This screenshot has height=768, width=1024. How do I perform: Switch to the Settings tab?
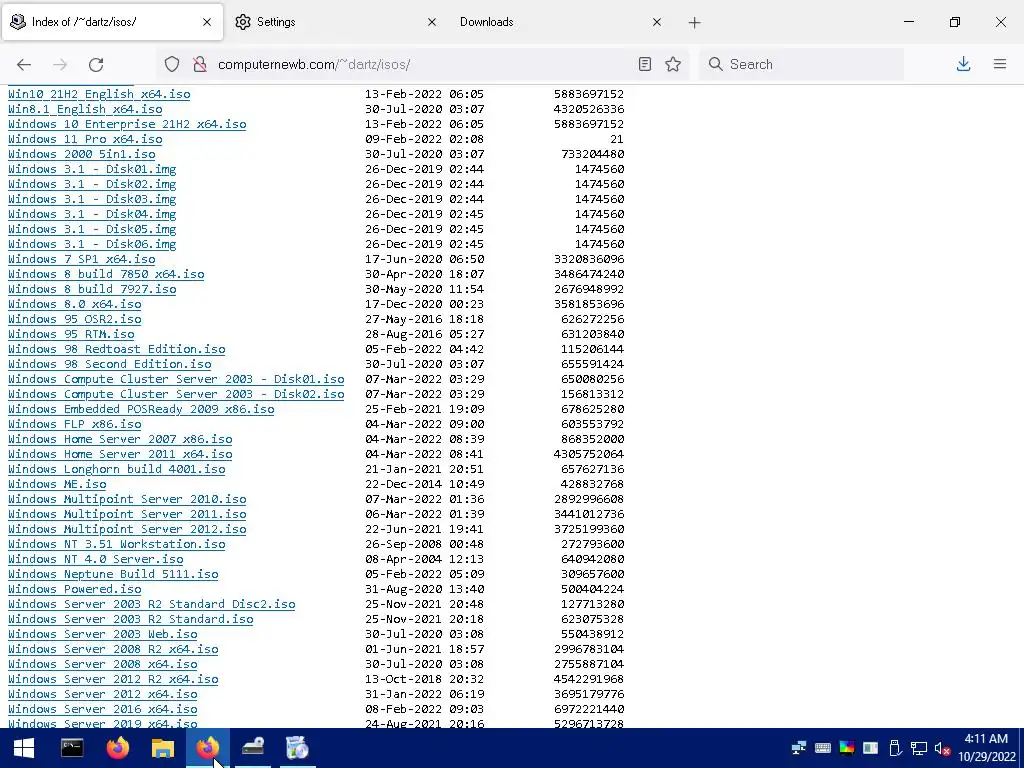click(x=335, y=22)
